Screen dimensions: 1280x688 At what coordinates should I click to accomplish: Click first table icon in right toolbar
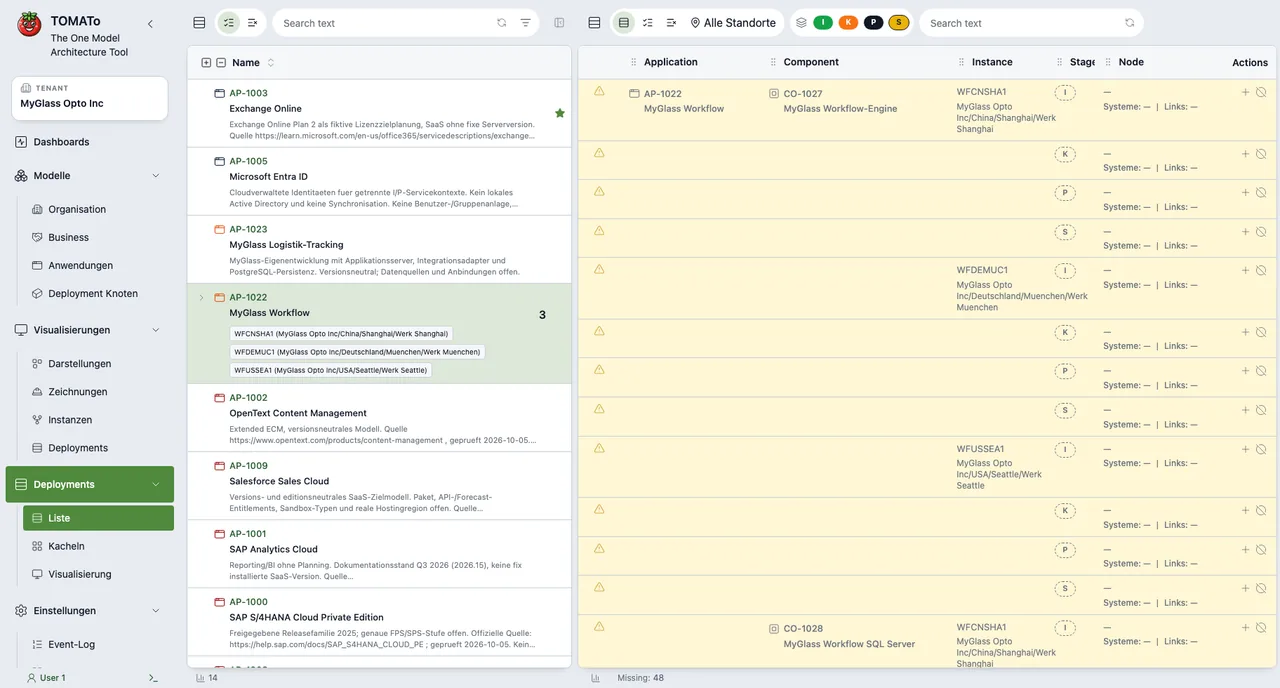(x=595, y=23)
